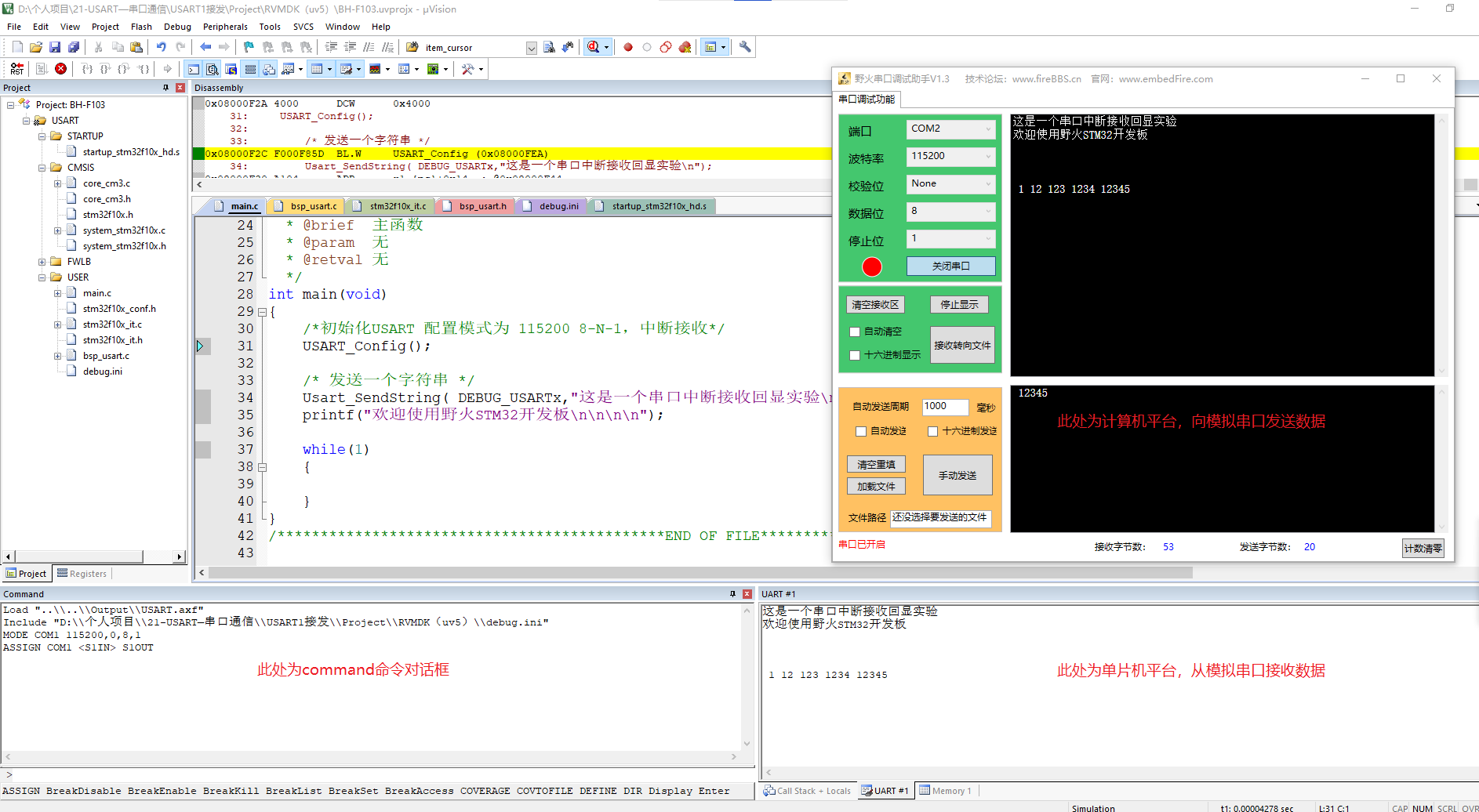Toggle the Registers Window icon
The height and width of the screenshot is (812, 1479).
[250, 69]
